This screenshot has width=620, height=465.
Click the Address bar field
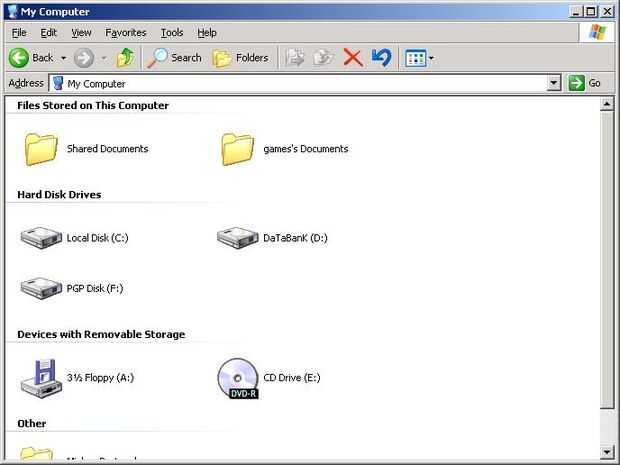tap(304, 83)
